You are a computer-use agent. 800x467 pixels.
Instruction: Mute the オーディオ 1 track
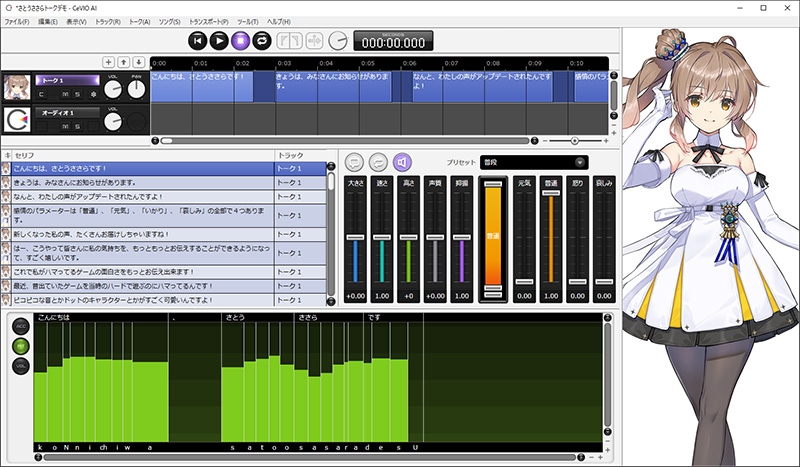pyautogui.click(x=65, y=127)
